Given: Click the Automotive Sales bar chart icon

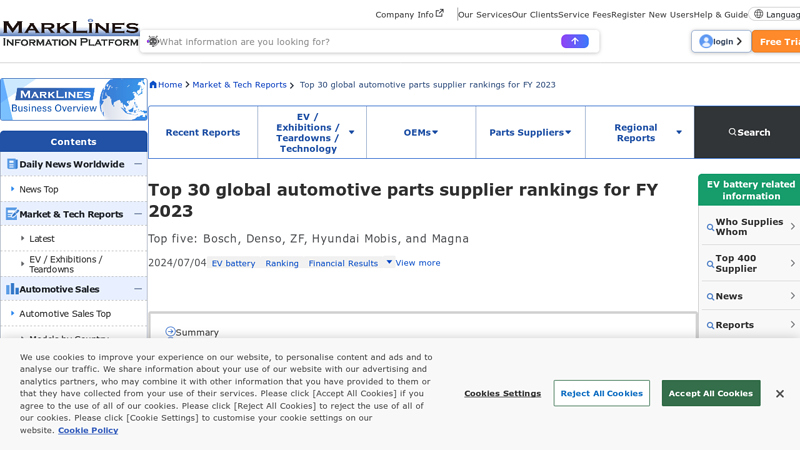Looking at the screenshot, I should click(x=12, y=289).
